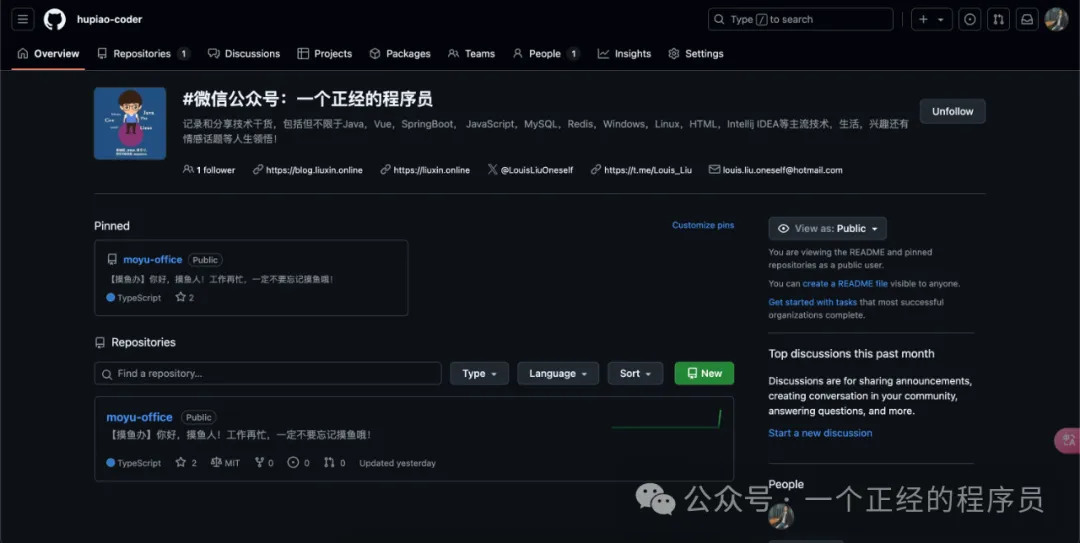Click the create a README file link
This screenshot has width=1080, height=543.
(x=845, y=283)
